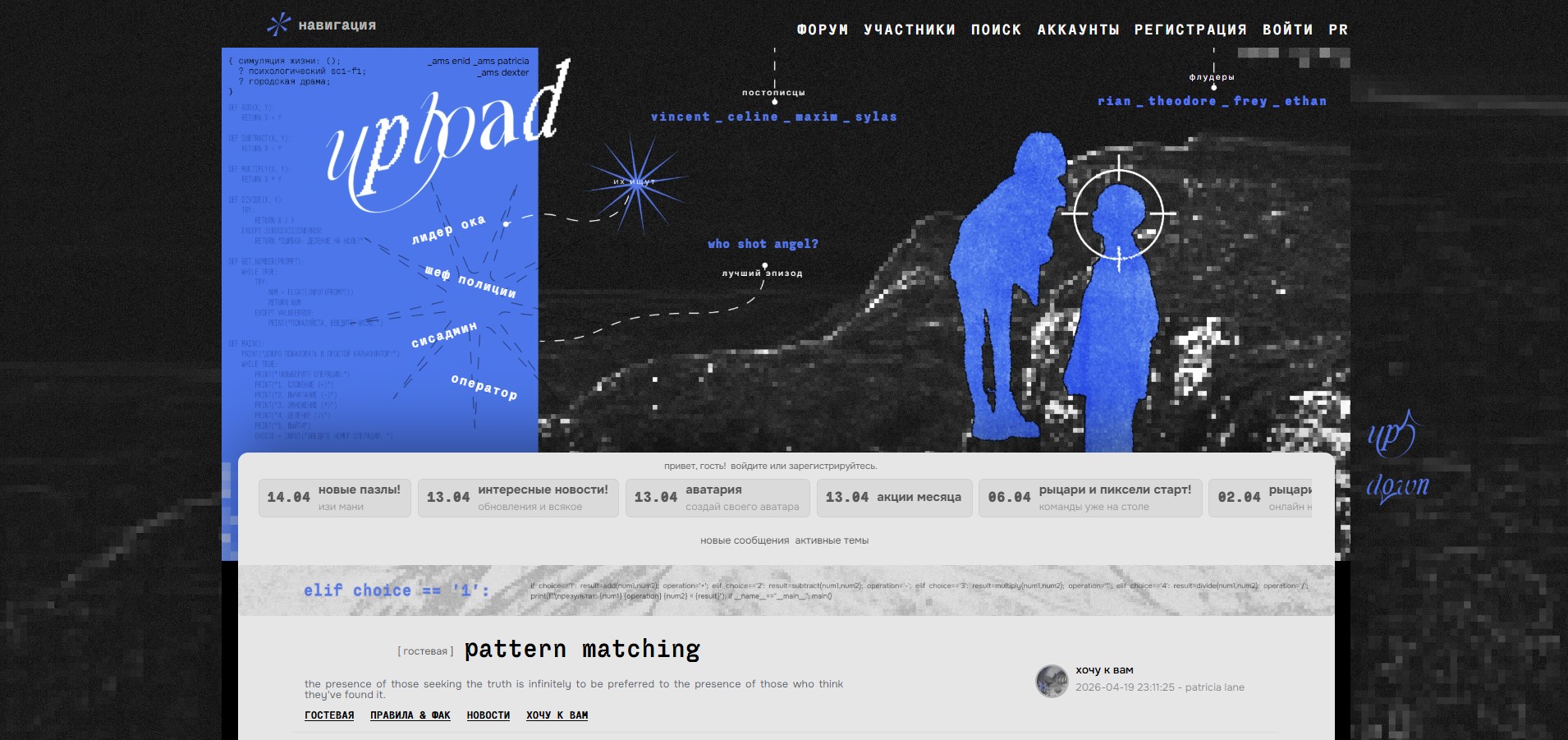This screenshot has width=1568, height=740.
Task: Click the '_ams dexter' credit link
Action: tap(503, 72)
